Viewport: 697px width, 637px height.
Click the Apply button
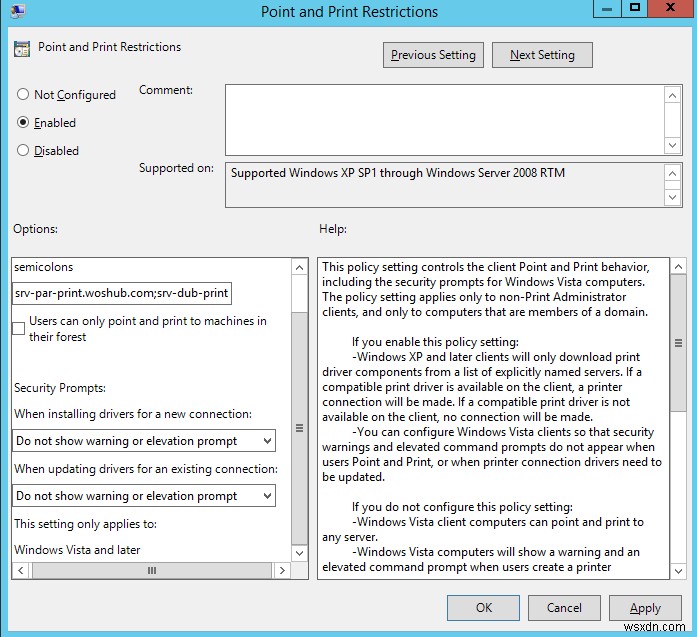[645, 608]
